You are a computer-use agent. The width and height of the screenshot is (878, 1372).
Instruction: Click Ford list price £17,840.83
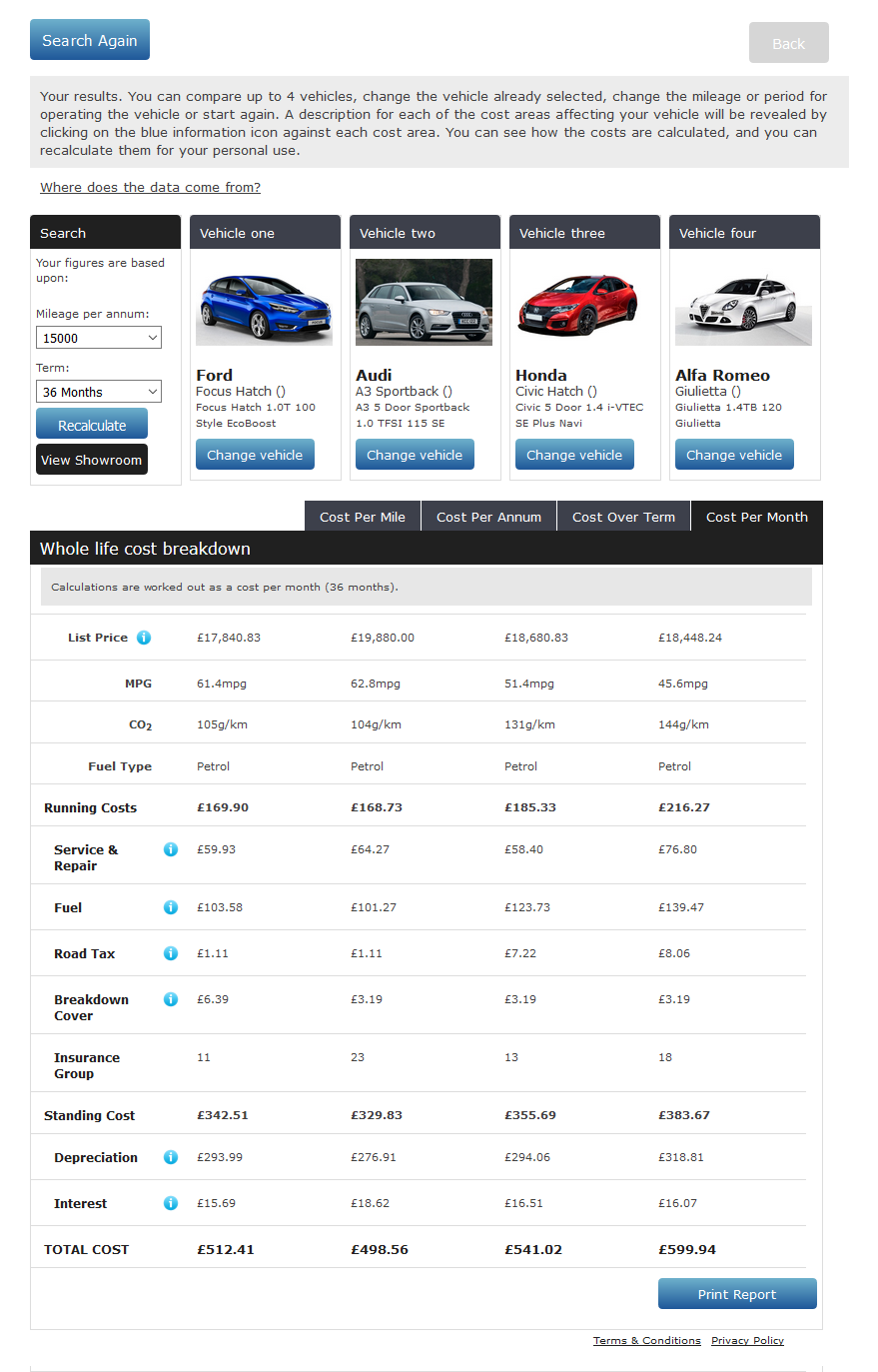[x=229, y=638]
